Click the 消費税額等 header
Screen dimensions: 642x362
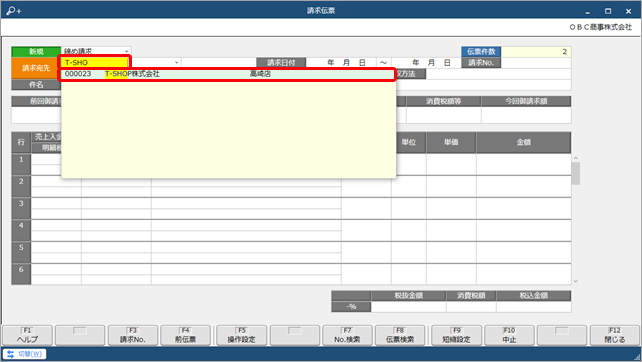443,101
